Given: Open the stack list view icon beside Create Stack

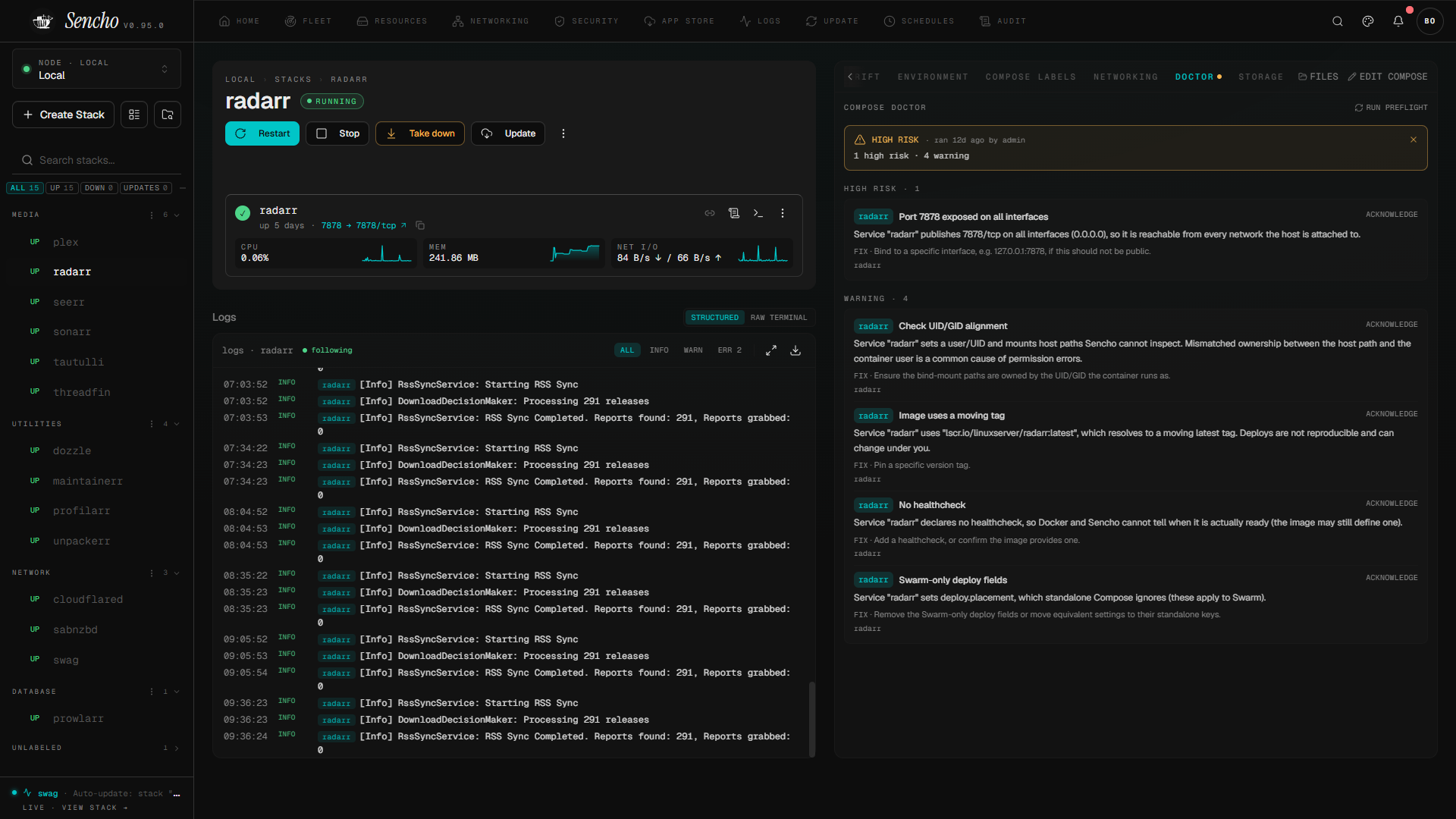Looking at the screenshot, I should [x=134, y=115].
